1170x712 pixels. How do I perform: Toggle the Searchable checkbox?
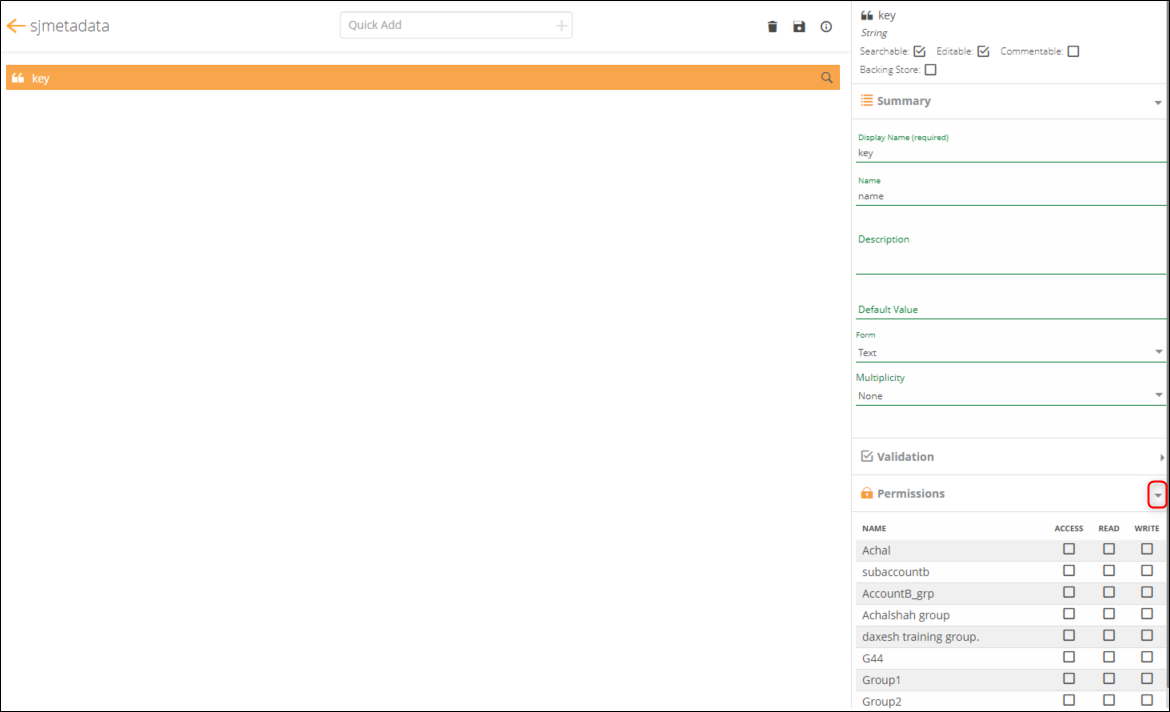coord(919,51)
